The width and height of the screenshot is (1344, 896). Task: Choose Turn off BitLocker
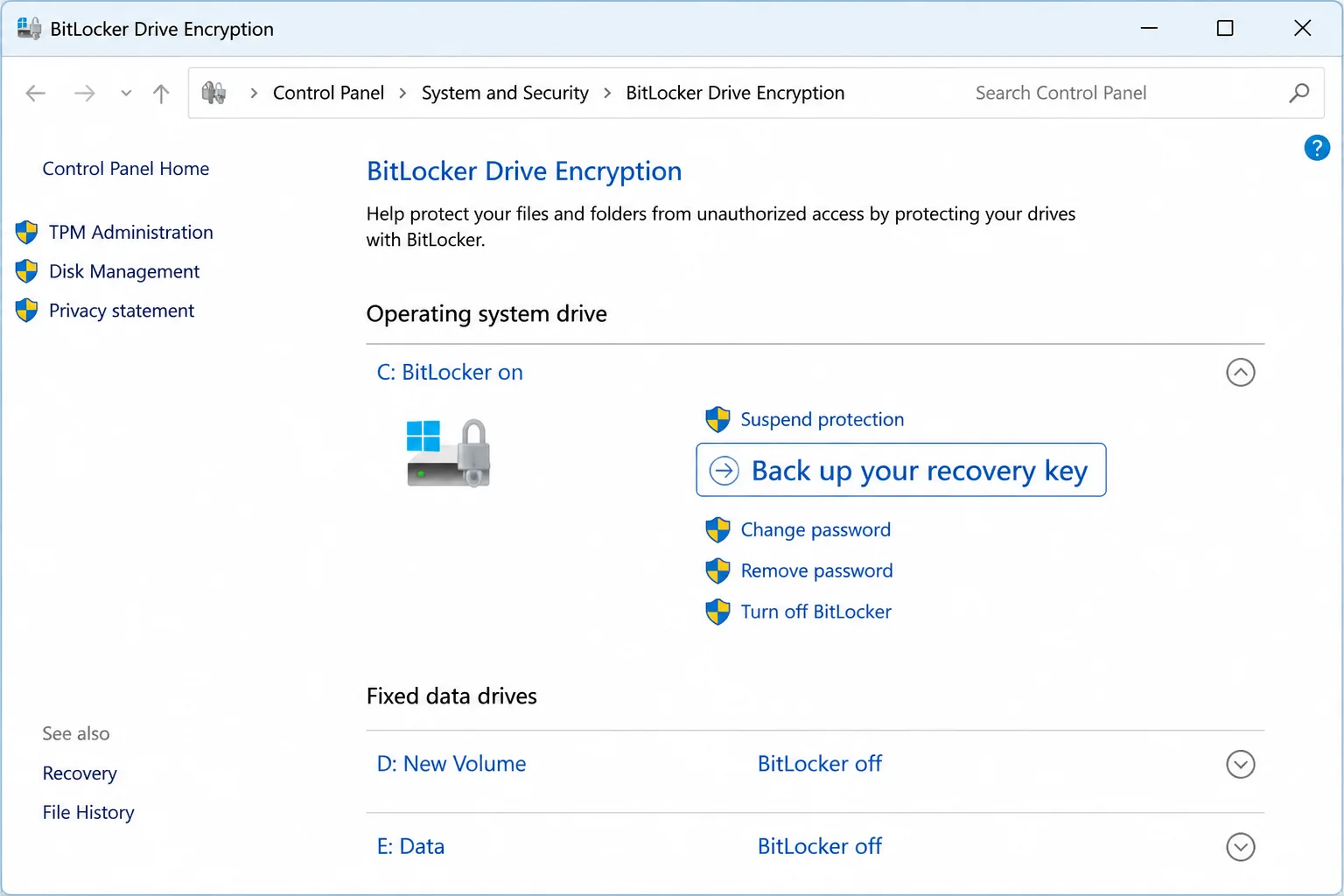point(815,612)
